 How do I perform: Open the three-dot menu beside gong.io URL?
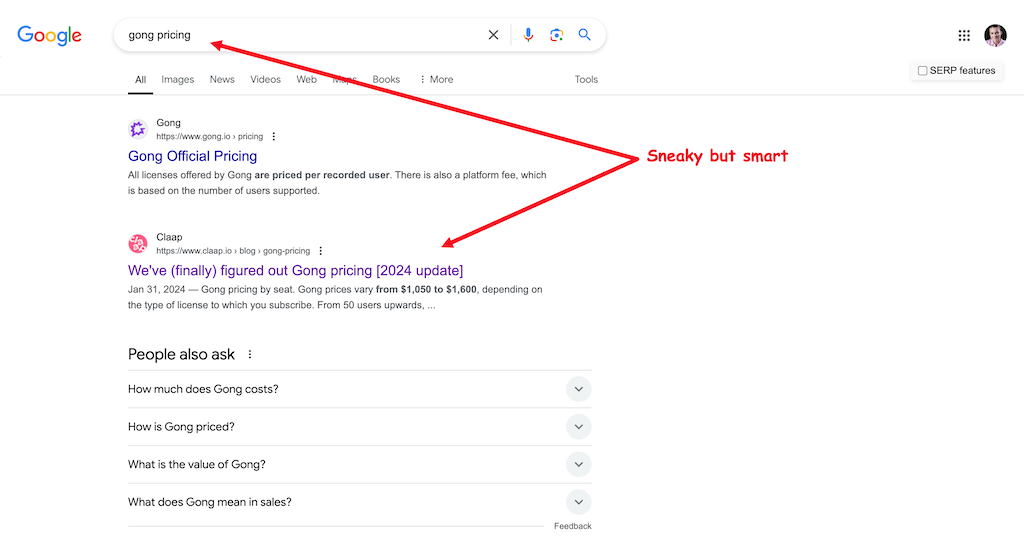click(x=274, y=136)
